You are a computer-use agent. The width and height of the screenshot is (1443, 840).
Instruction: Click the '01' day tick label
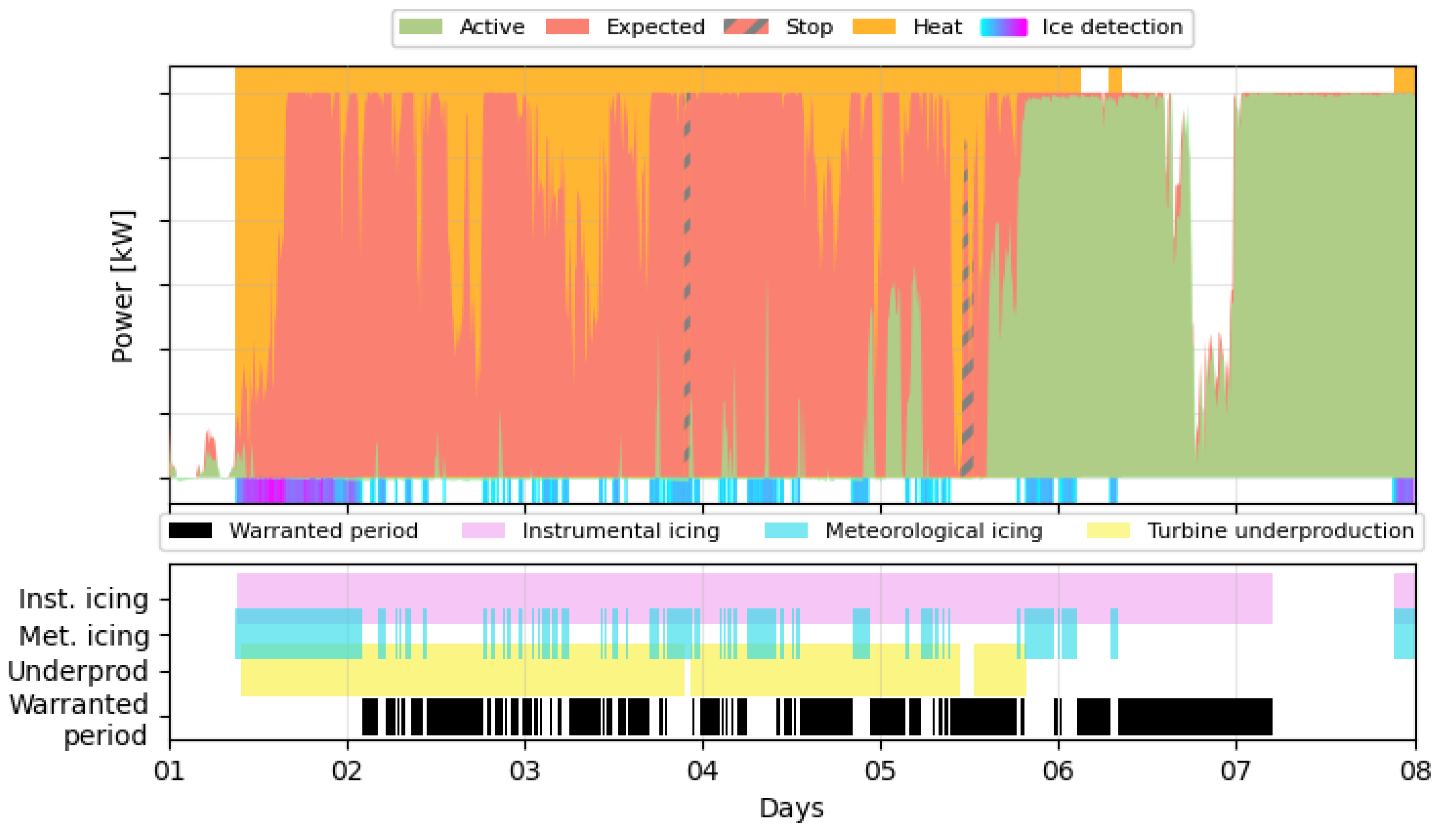coord(169,771)
